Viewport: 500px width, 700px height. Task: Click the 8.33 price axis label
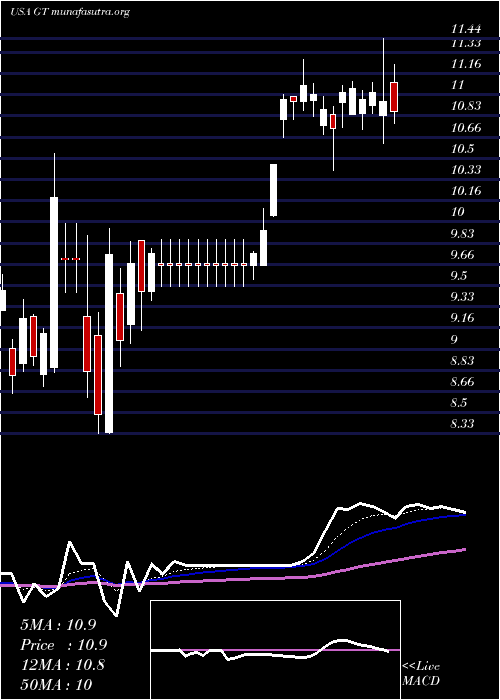coord(462,424)
